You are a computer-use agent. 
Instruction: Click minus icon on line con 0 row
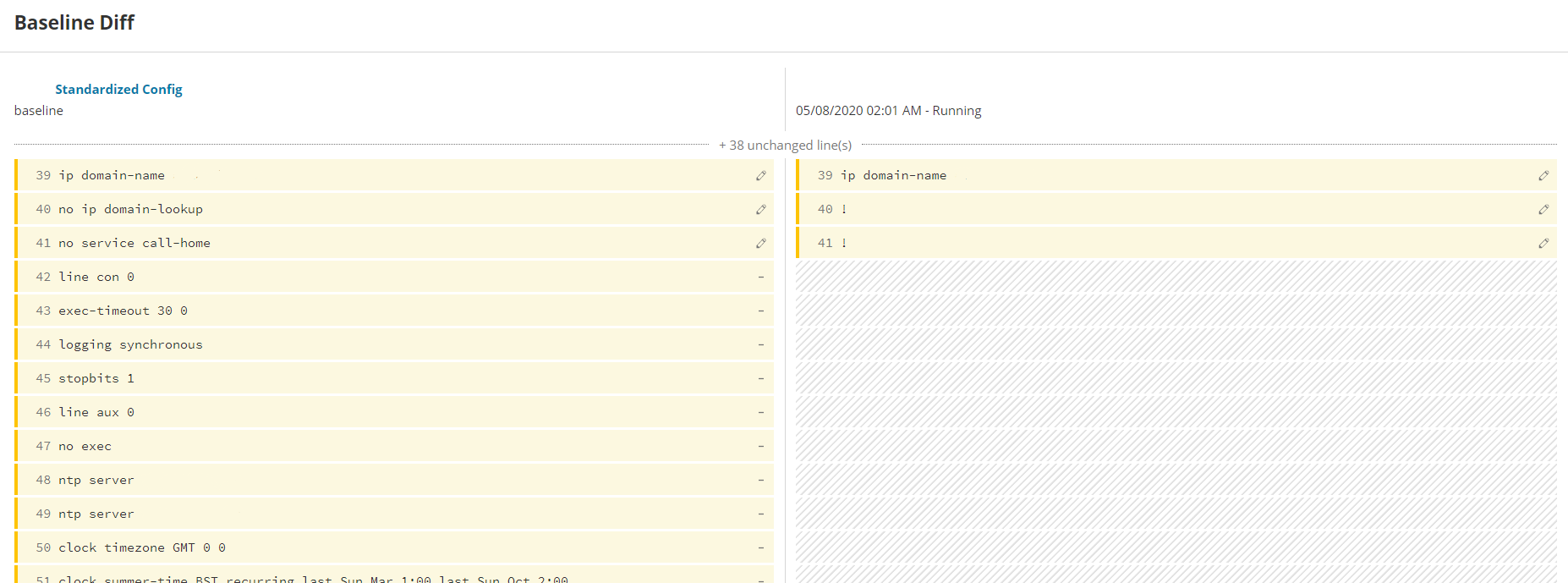(x=761, y=277)
